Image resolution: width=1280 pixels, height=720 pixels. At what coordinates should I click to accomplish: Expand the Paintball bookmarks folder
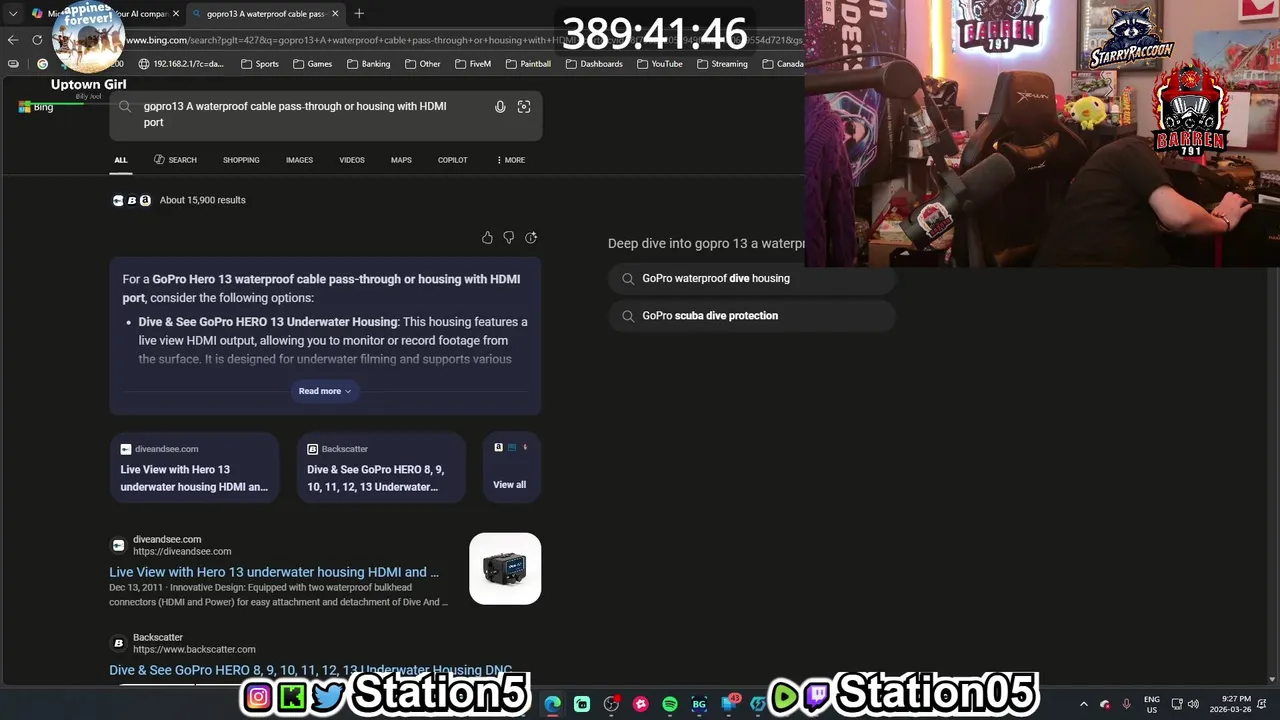(528, 64)
